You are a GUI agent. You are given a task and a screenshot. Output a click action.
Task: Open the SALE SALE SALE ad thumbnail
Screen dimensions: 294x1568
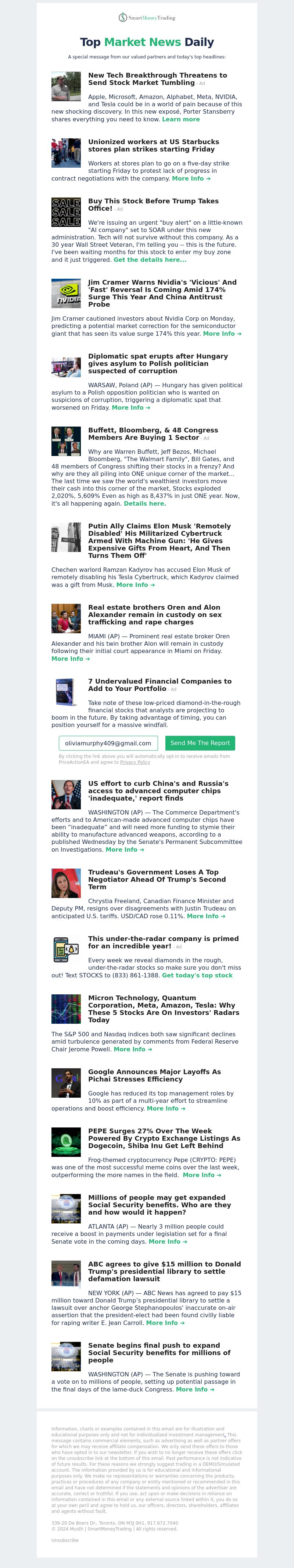tap(66, 213)
